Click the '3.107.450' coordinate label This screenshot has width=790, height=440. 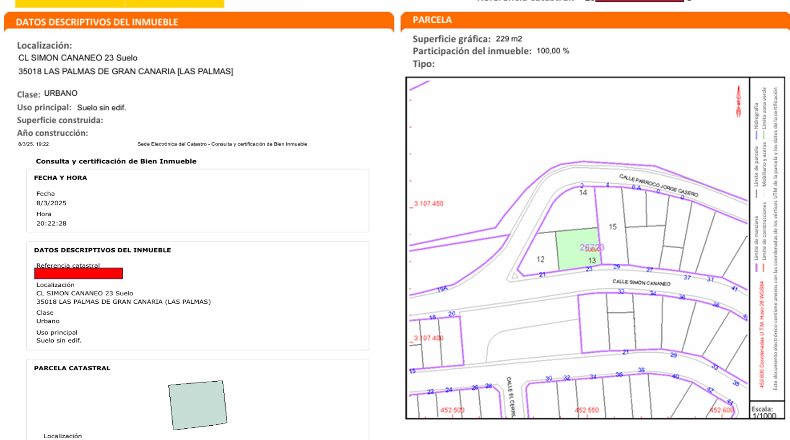coord(428,204)
